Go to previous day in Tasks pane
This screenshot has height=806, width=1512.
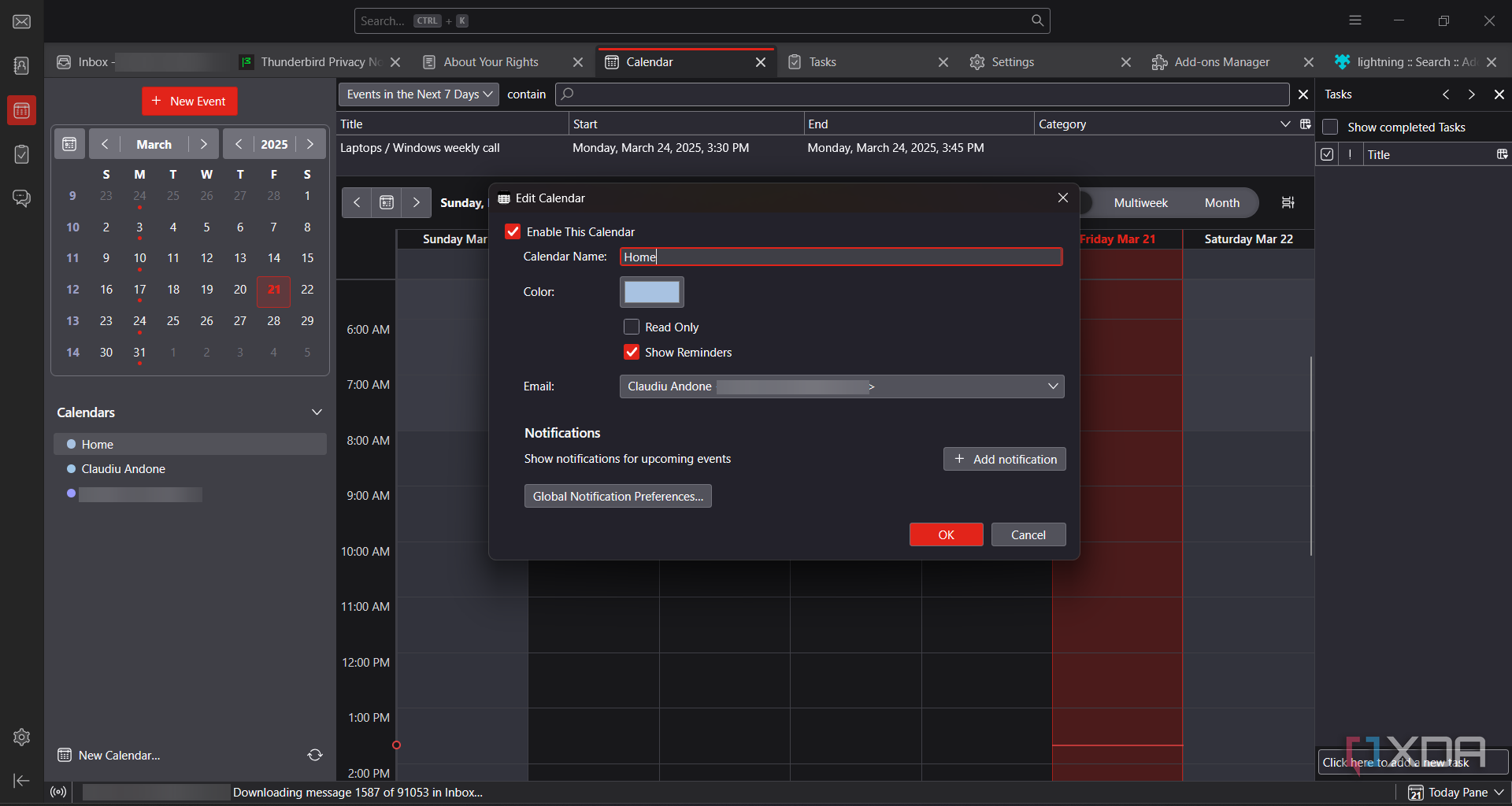(1446, 94)
